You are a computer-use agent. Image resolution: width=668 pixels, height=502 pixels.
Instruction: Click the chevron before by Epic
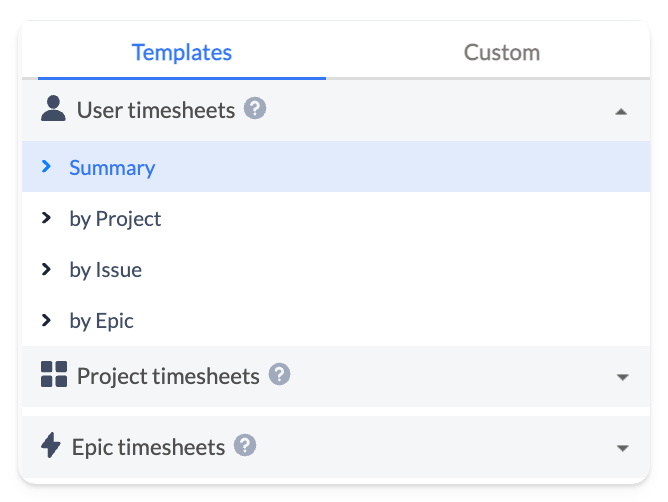pyautogui.click(x=46, y=320)
